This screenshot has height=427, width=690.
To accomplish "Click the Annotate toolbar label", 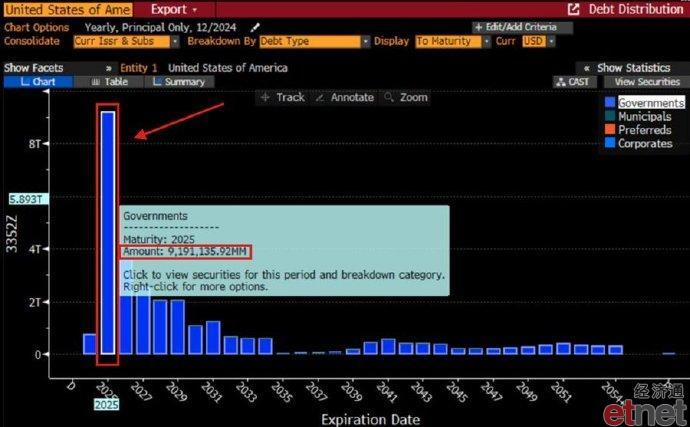I will (x=352, y=97).
